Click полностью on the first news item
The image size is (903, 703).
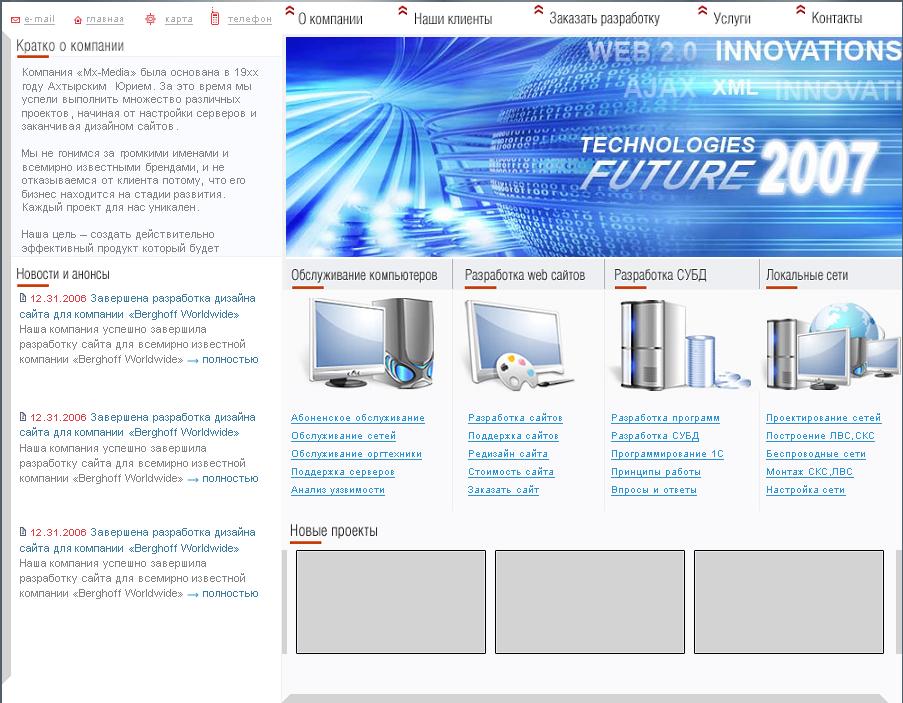coord(230,359)
